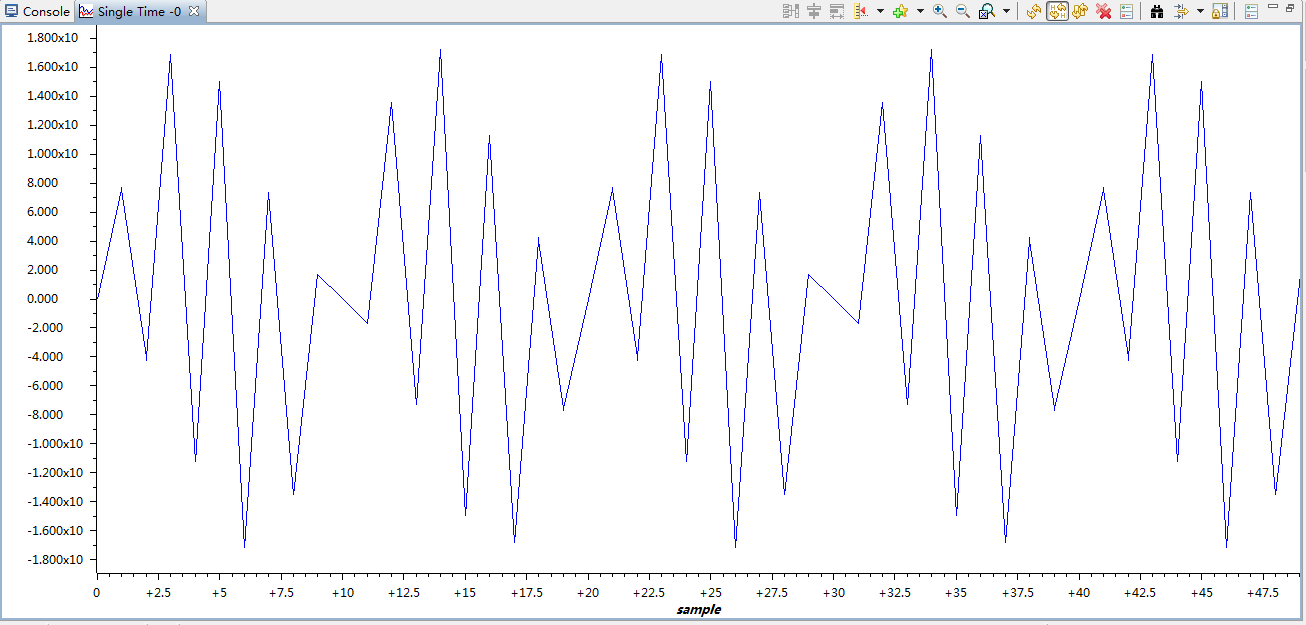
Task: Remove graph with the red X icon
Action: [x=1104, y=11]
